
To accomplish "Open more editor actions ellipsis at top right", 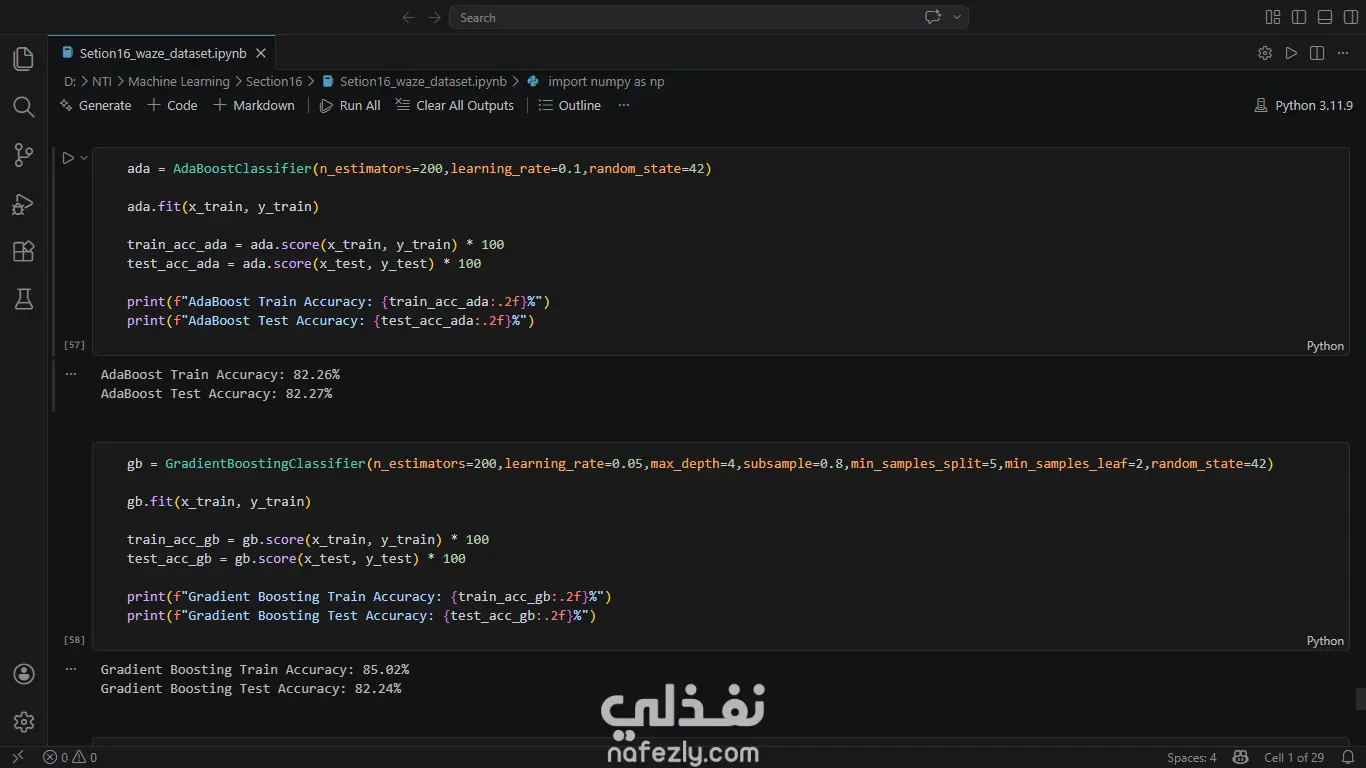I will click(1343, 53).
